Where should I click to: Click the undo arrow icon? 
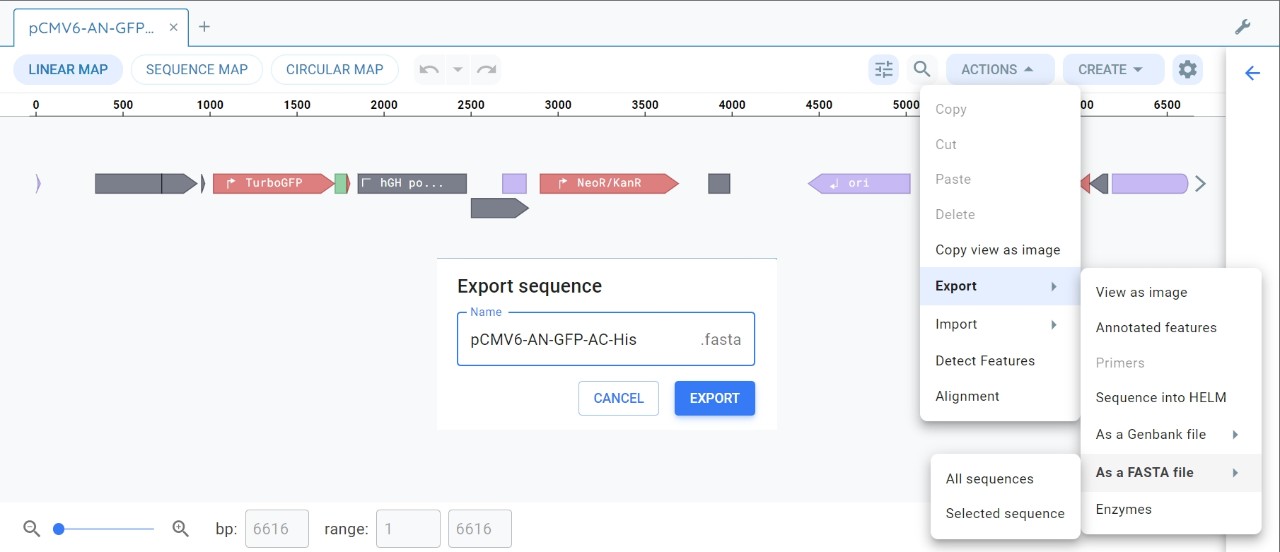click(x=429, y=69)
